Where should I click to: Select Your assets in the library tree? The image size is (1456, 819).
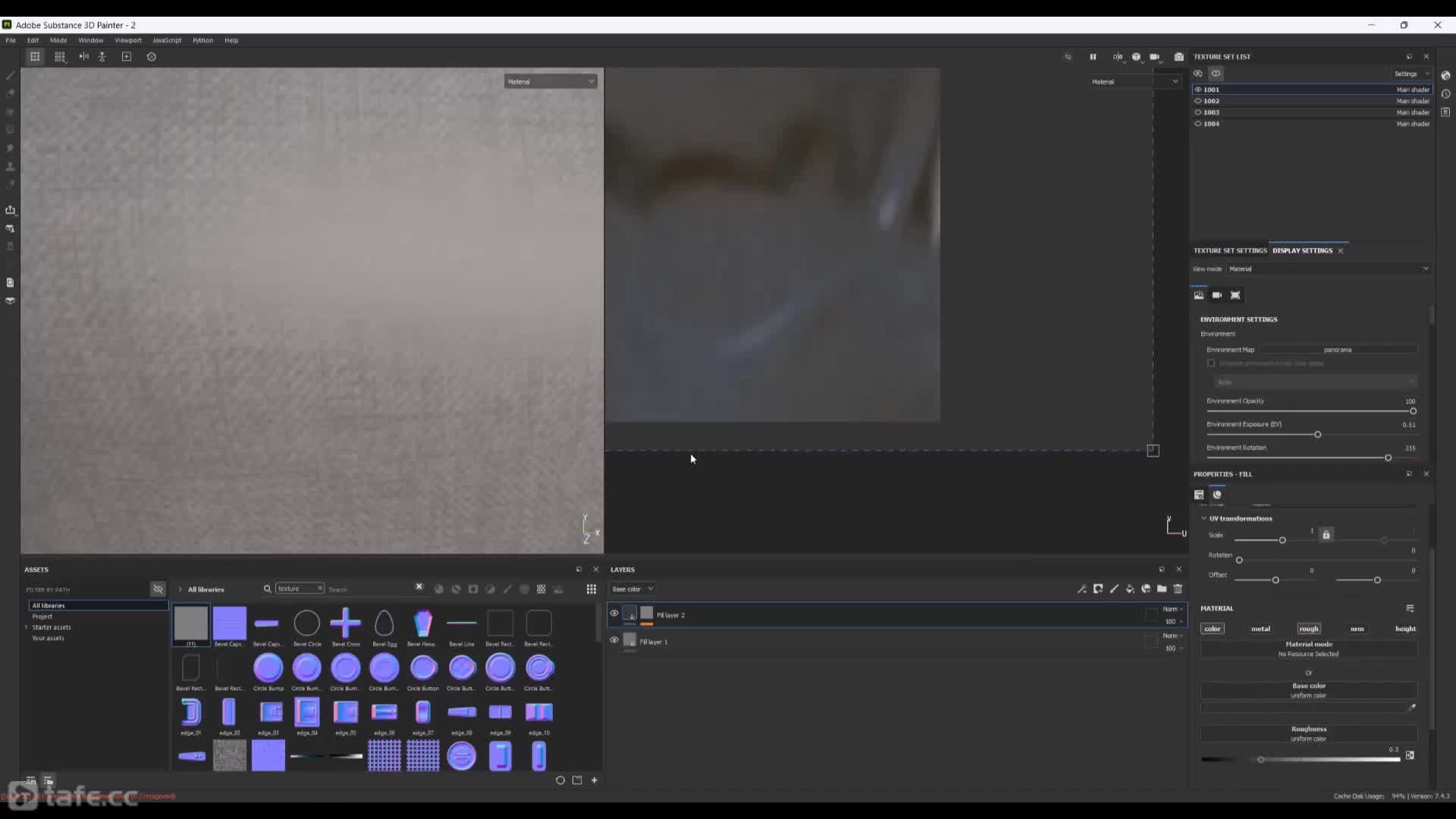click(x=48, y=639)
